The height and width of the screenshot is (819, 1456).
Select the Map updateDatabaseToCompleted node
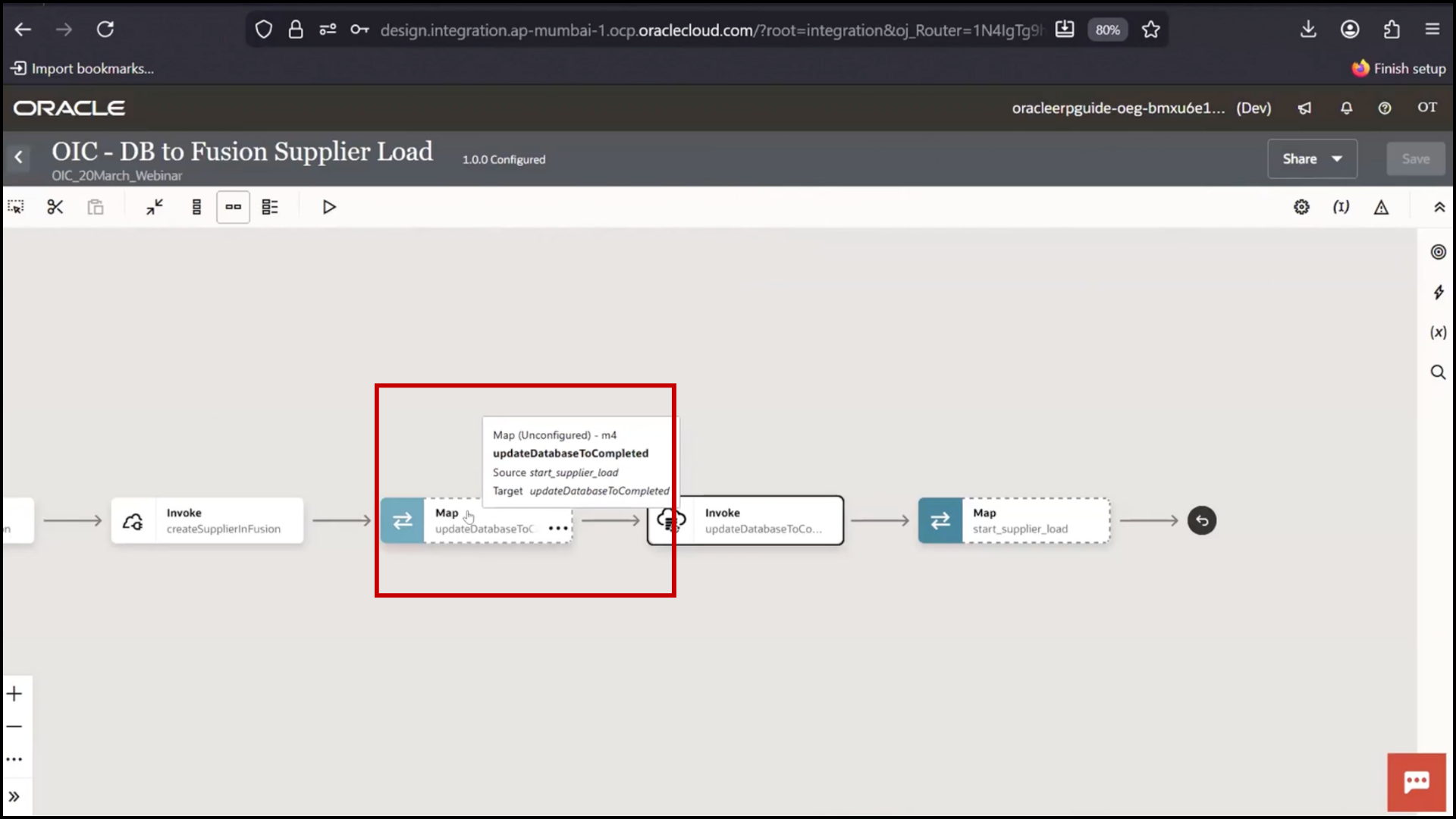476,520
